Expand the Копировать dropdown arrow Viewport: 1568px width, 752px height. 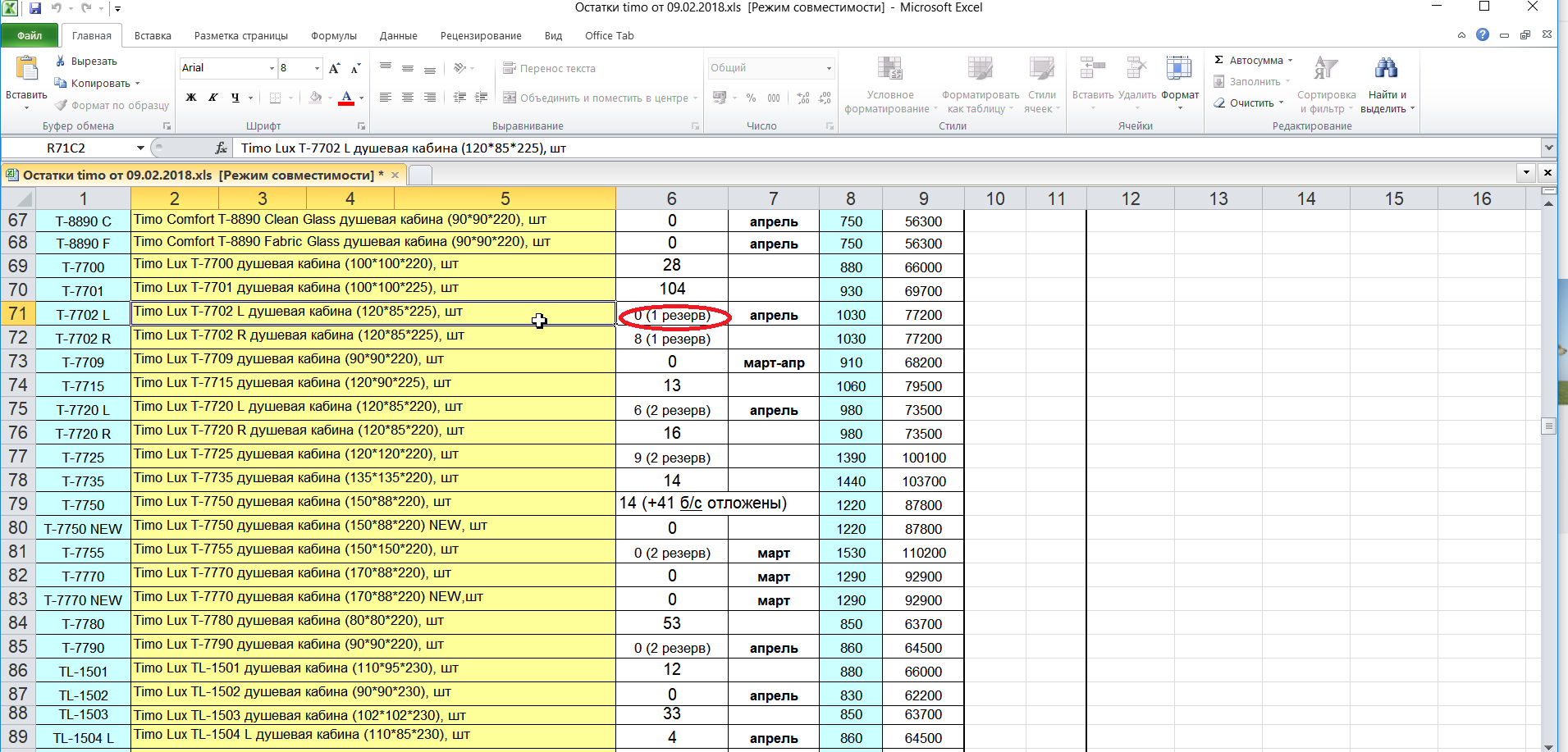coord(137,84)
